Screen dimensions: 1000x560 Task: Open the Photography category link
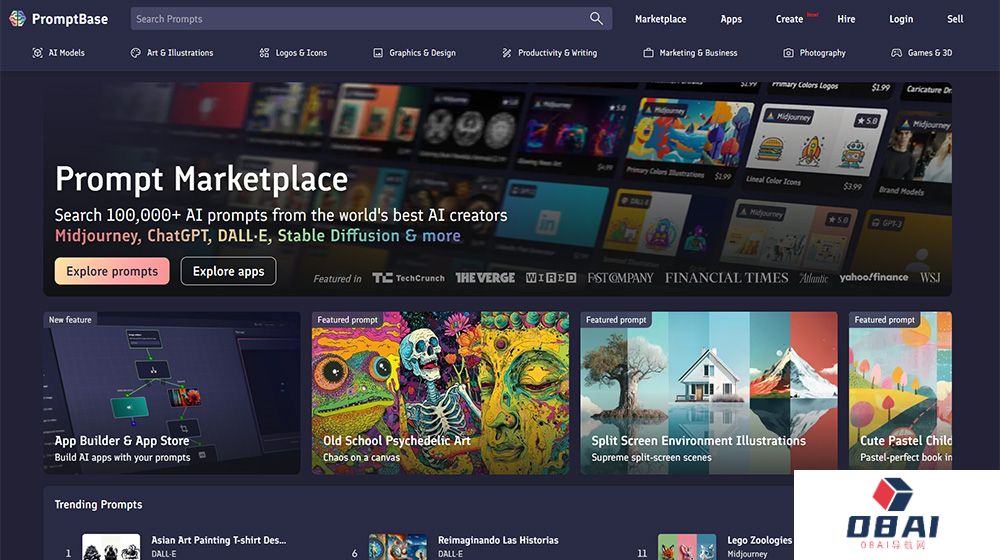point(823,53)
